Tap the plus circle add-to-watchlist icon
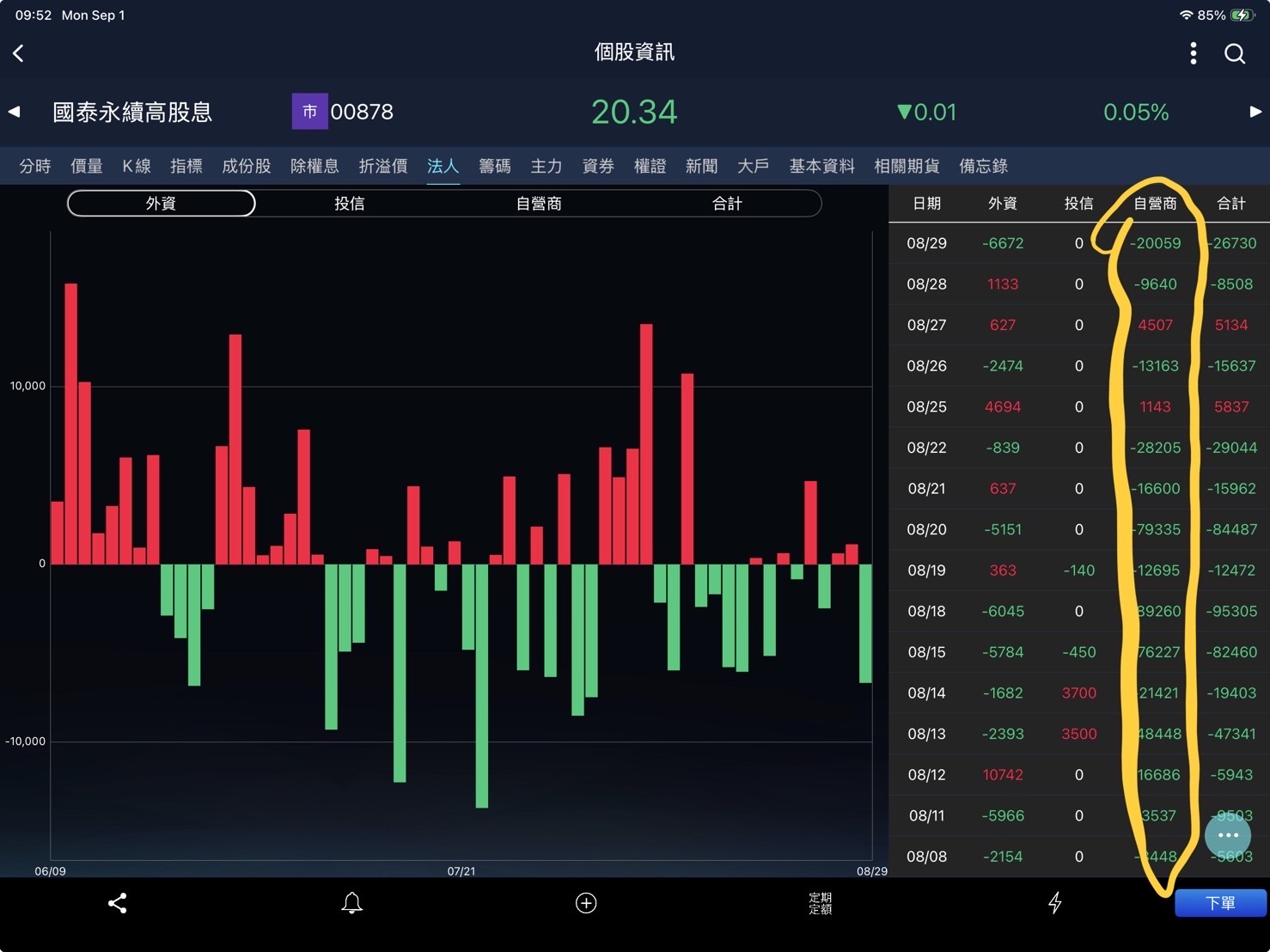 click(586, 903)
